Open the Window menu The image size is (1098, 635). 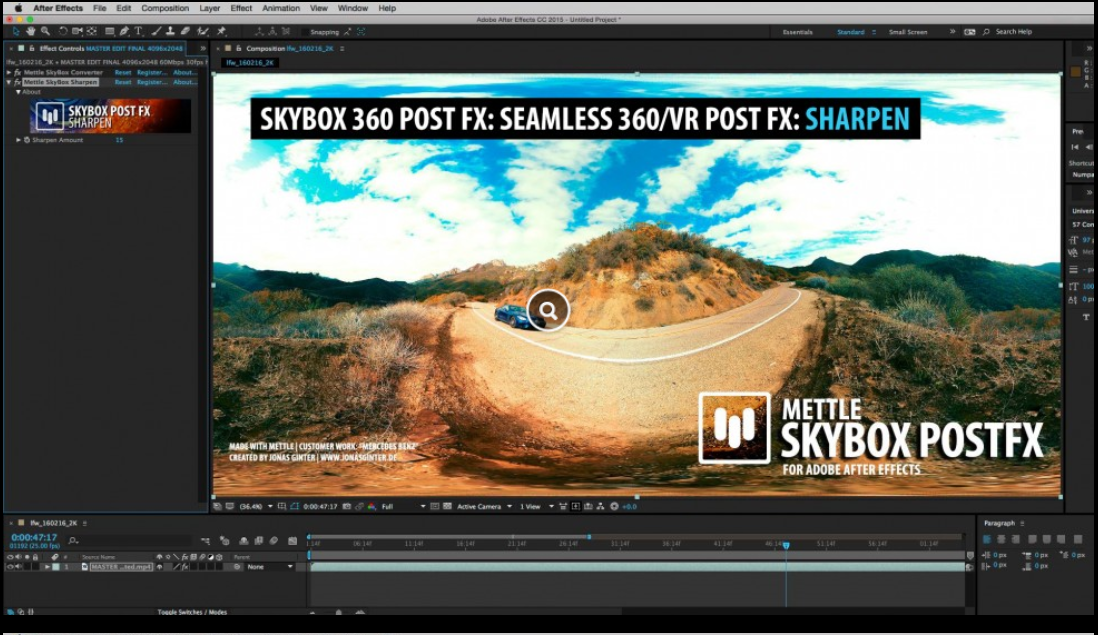352,8
